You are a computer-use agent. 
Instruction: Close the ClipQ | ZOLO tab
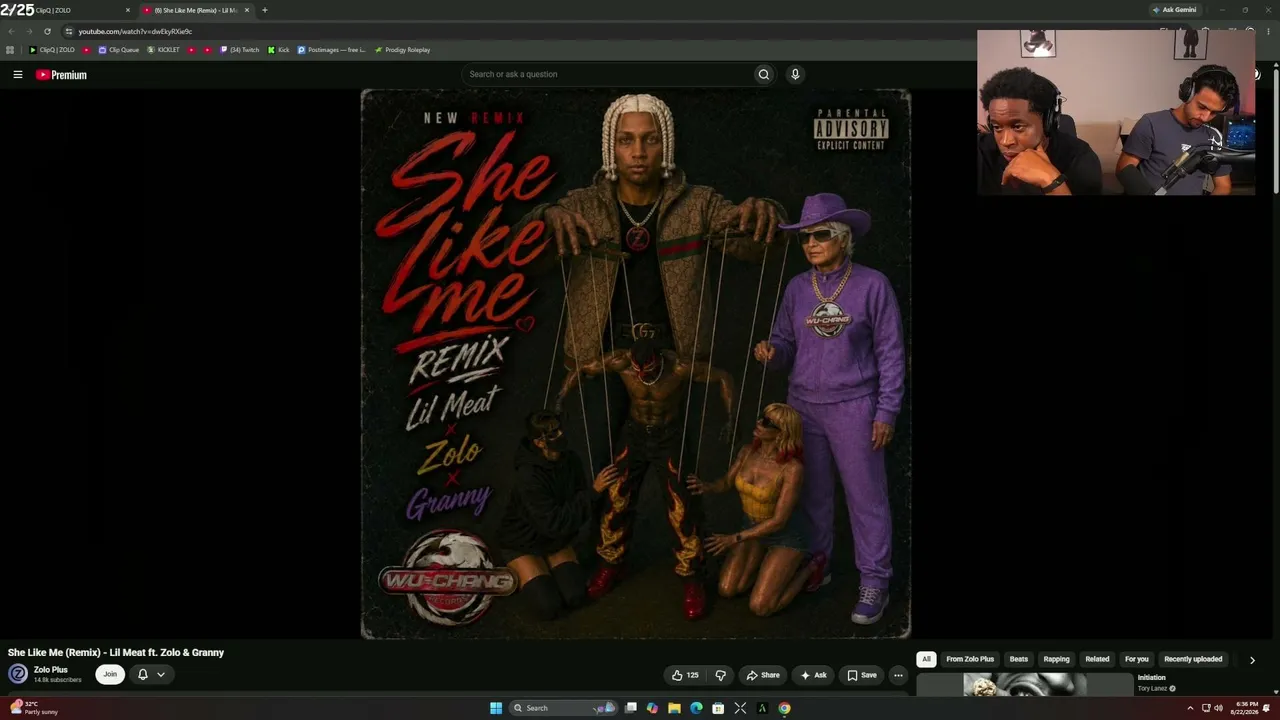click(x=128, y=10)
